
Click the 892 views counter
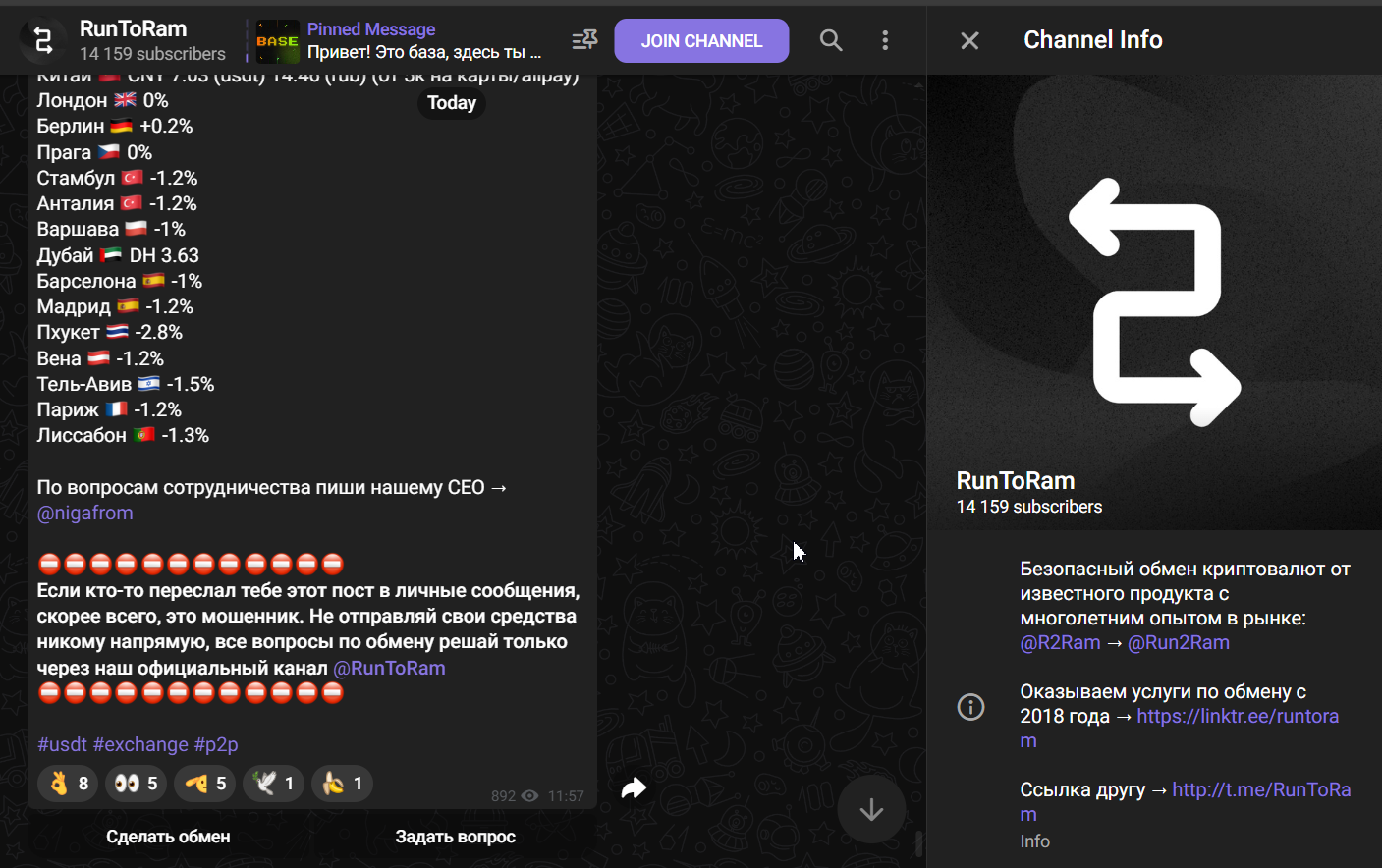click(x=515, y=796)
